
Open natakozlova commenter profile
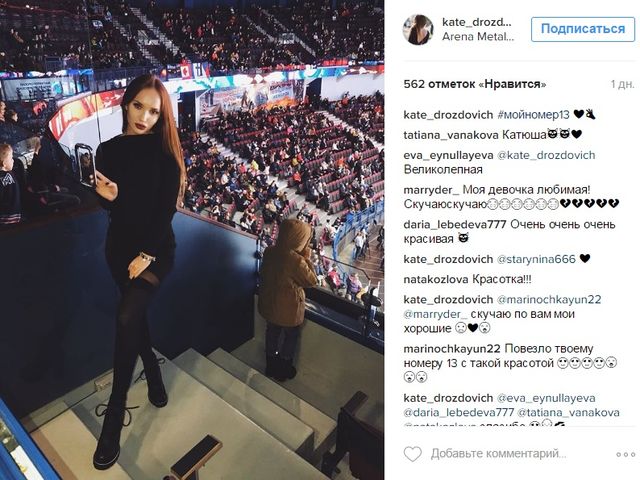click(436, 280)
